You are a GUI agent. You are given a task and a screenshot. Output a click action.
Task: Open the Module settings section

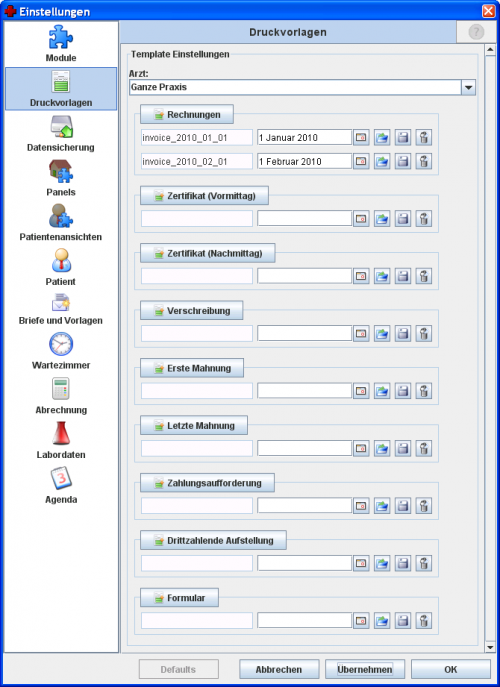[61, 43]
